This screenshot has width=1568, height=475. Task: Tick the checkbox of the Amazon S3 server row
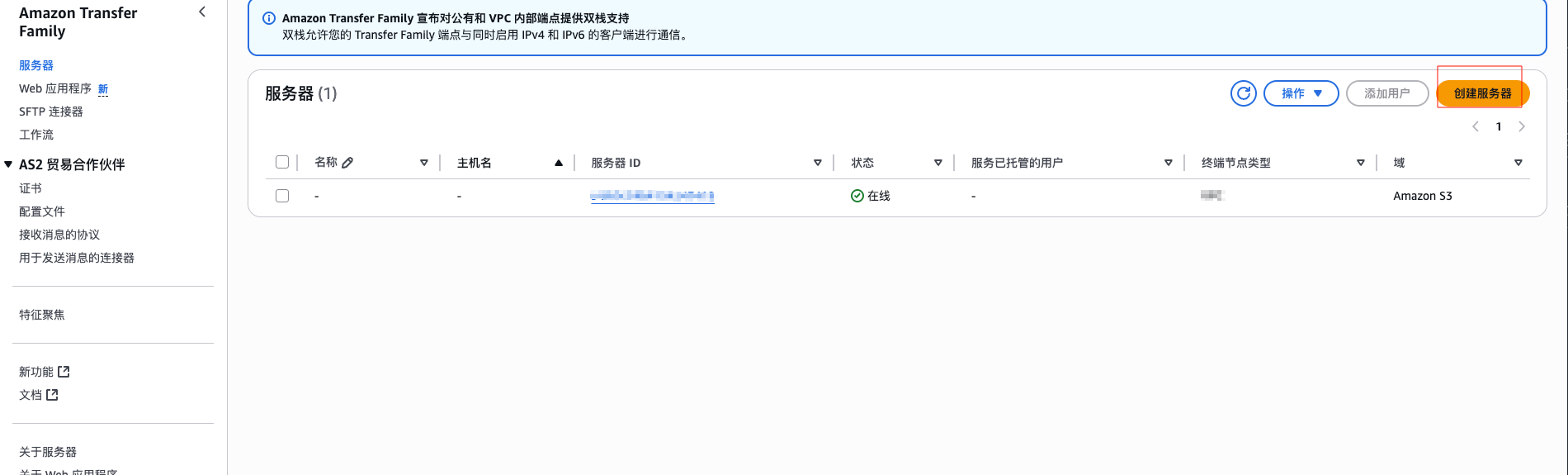(x=282, y=196)
